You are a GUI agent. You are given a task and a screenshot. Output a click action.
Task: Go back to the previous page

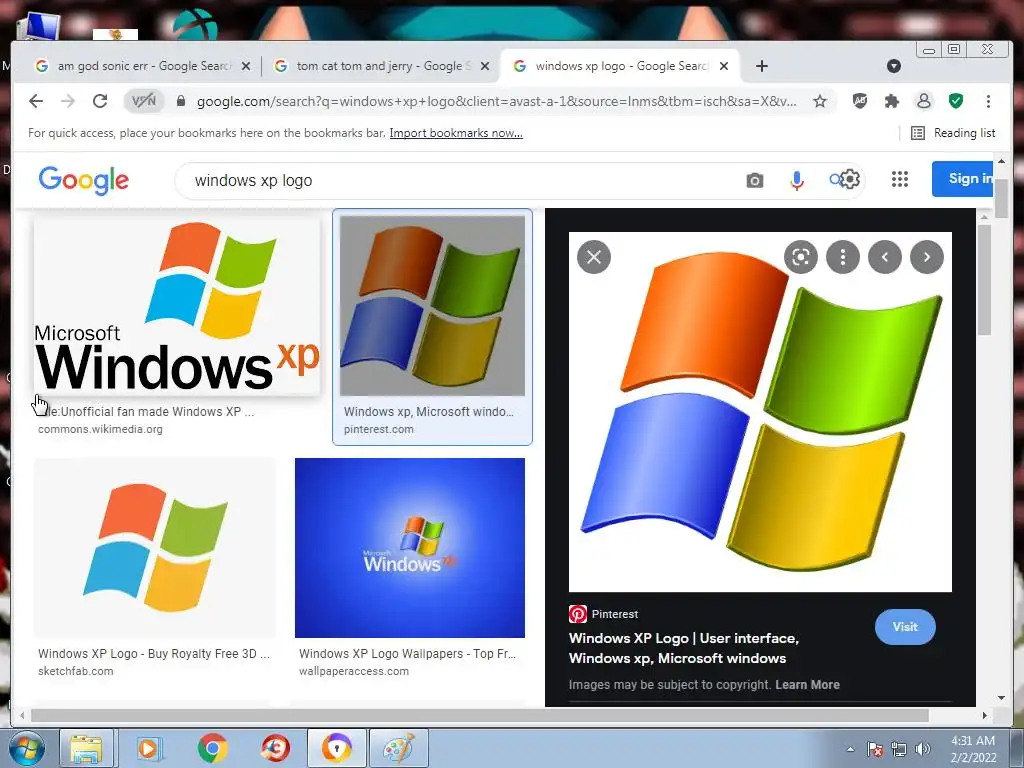36,101
